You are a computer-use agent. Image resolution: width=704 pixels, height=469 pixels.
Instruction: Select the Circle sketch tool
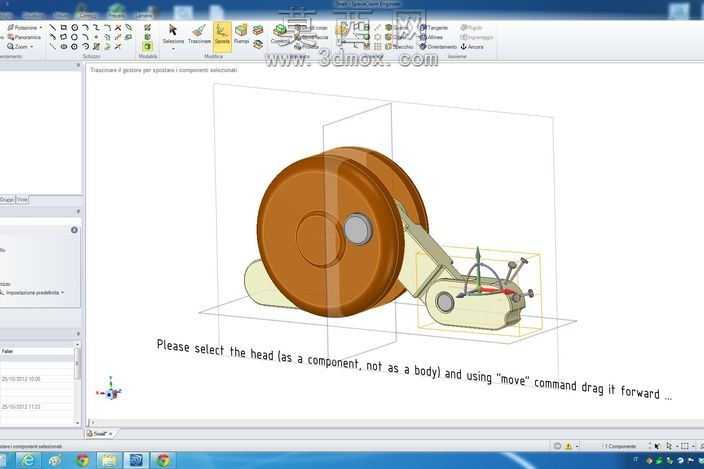click(75, 28)
